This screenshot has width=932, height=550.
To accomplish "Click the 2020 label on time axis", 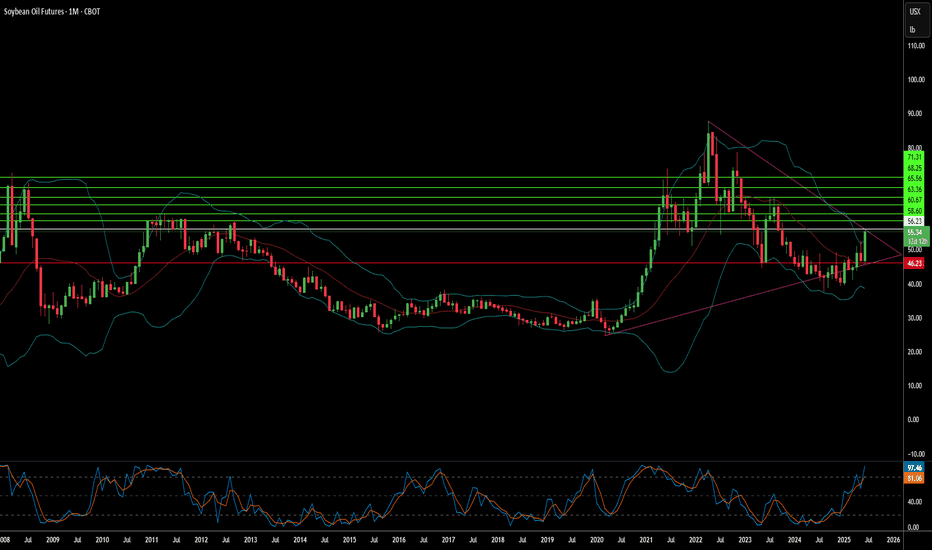I will (x=597, y=540).
